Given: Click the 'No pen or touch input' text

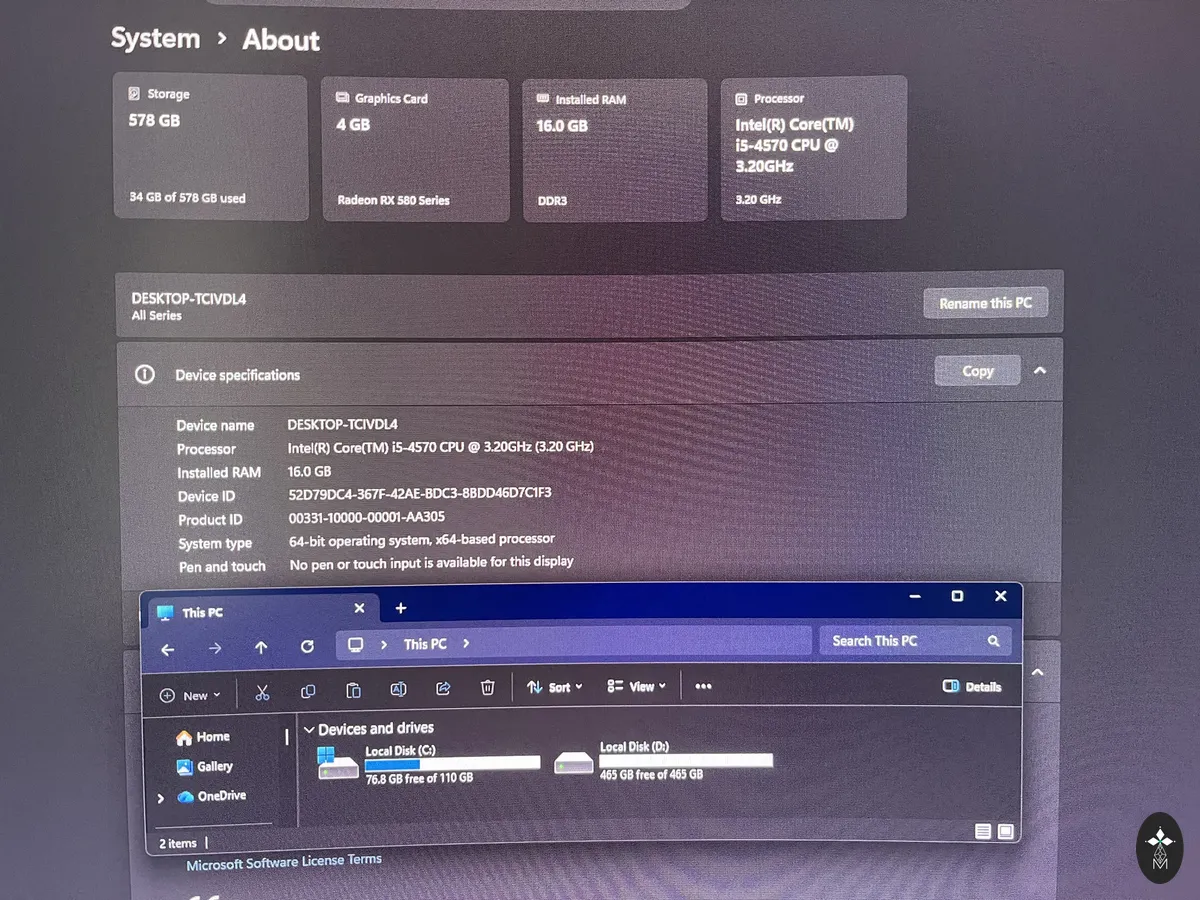Looking at the screenshot, I should coord(431,563).
